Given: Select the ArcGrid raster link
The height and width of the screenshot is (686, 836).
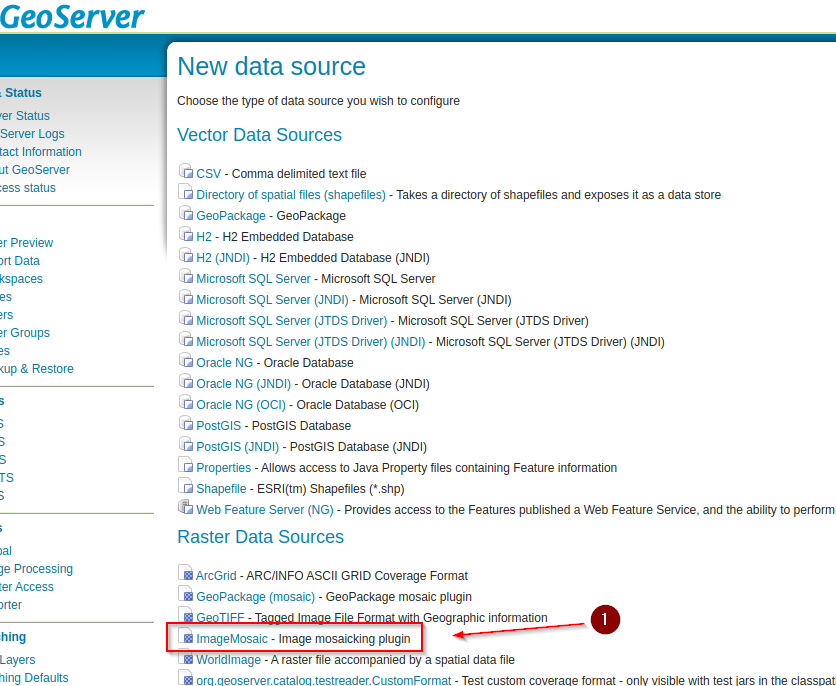Looking at the screenshot, I should [216, 576].
